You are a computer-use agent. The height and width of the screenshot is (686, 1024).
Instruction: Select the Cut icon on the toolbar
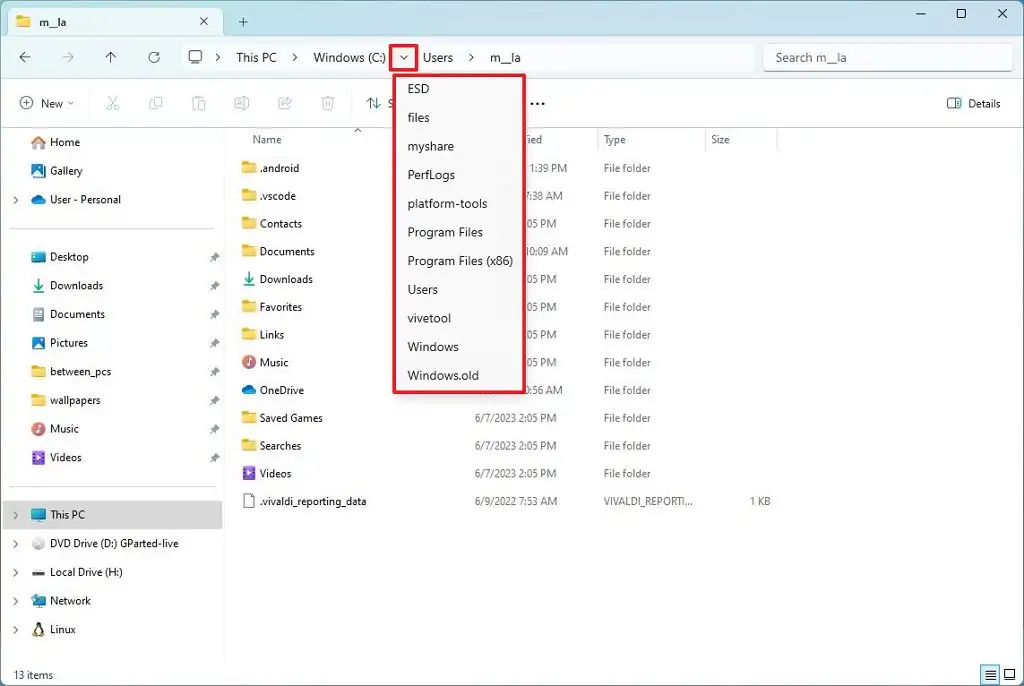113,103
